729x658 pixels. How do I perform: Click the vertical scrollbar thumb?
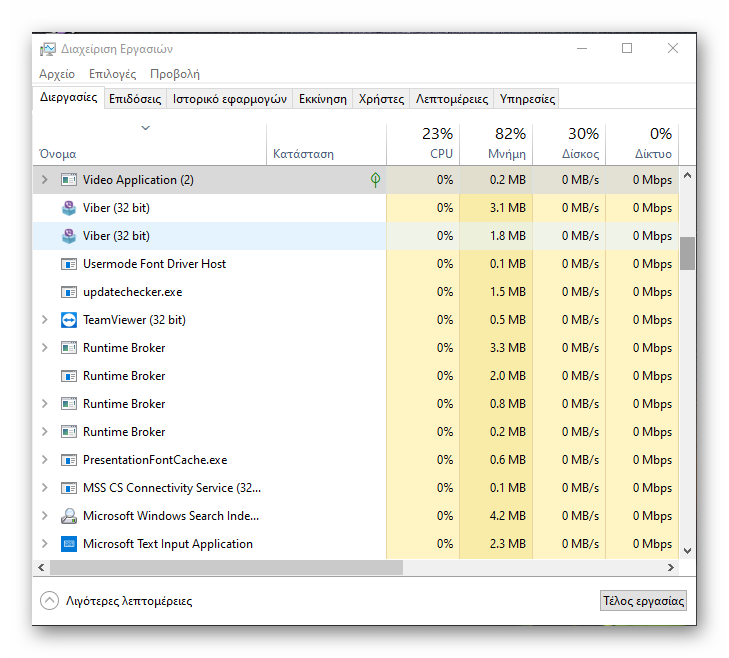point(687,253)
